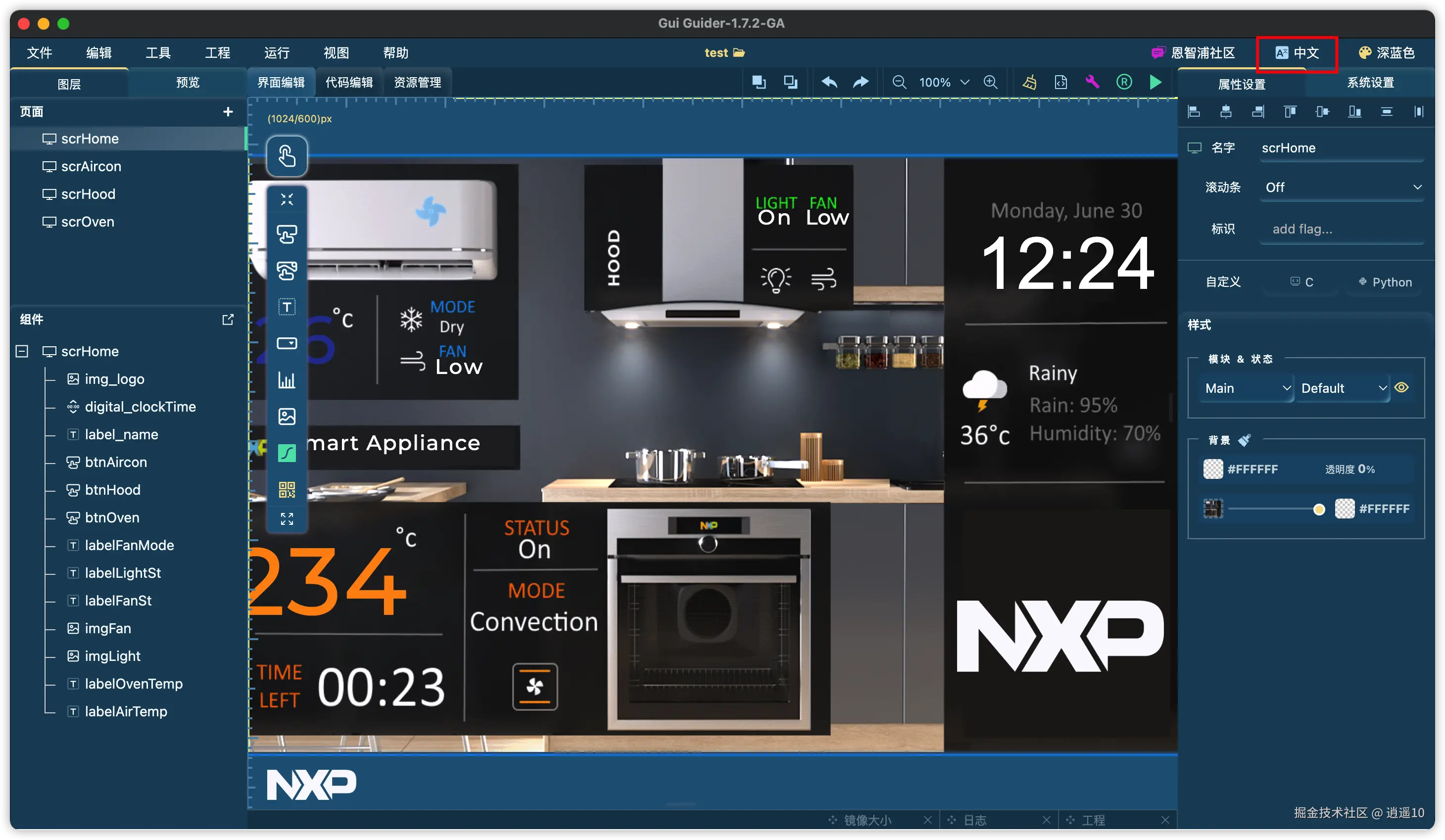Switch to the 代码编辑 tab
The height and width of the screenshot is (840, 1445).
pyautogui.click(x=349, y=82)
